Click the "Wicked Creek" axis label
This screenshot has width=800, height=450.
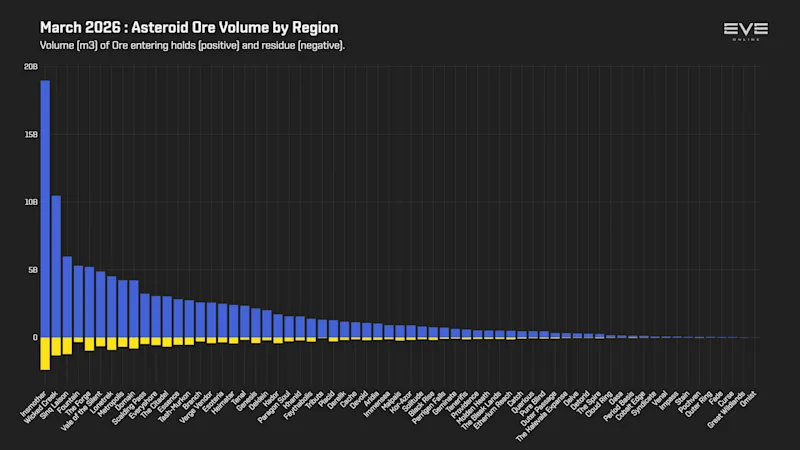(x=40, y=408)
